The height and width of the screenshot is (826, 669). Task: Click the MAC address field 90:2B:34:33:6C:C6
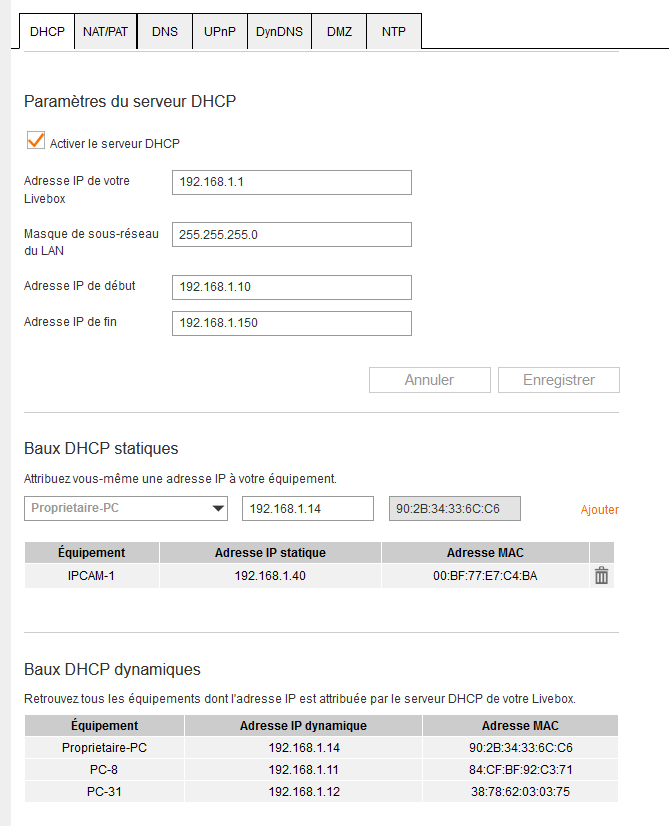point(454,509)
